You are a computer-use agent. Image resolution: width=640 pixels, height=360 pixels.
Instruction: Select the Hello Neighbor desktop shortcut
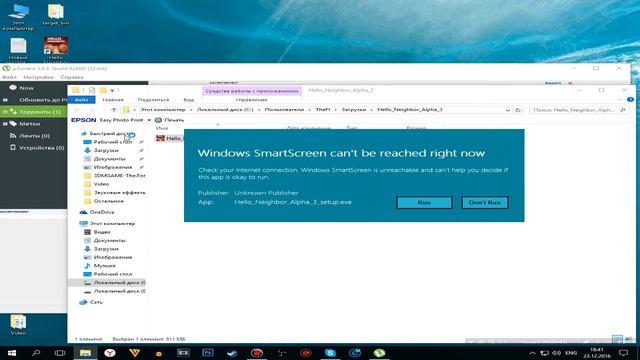(x=56, y=49)
